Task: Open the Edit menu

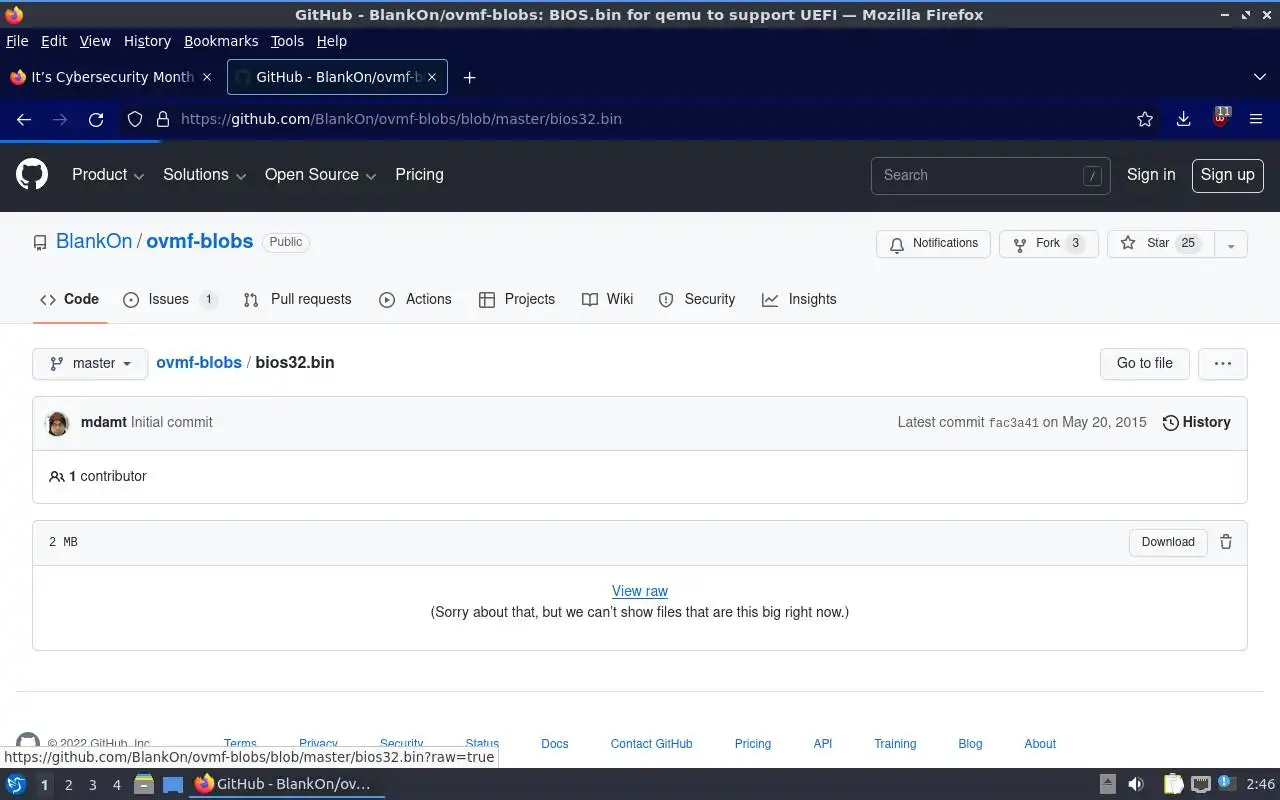Action: click(54, 41)
